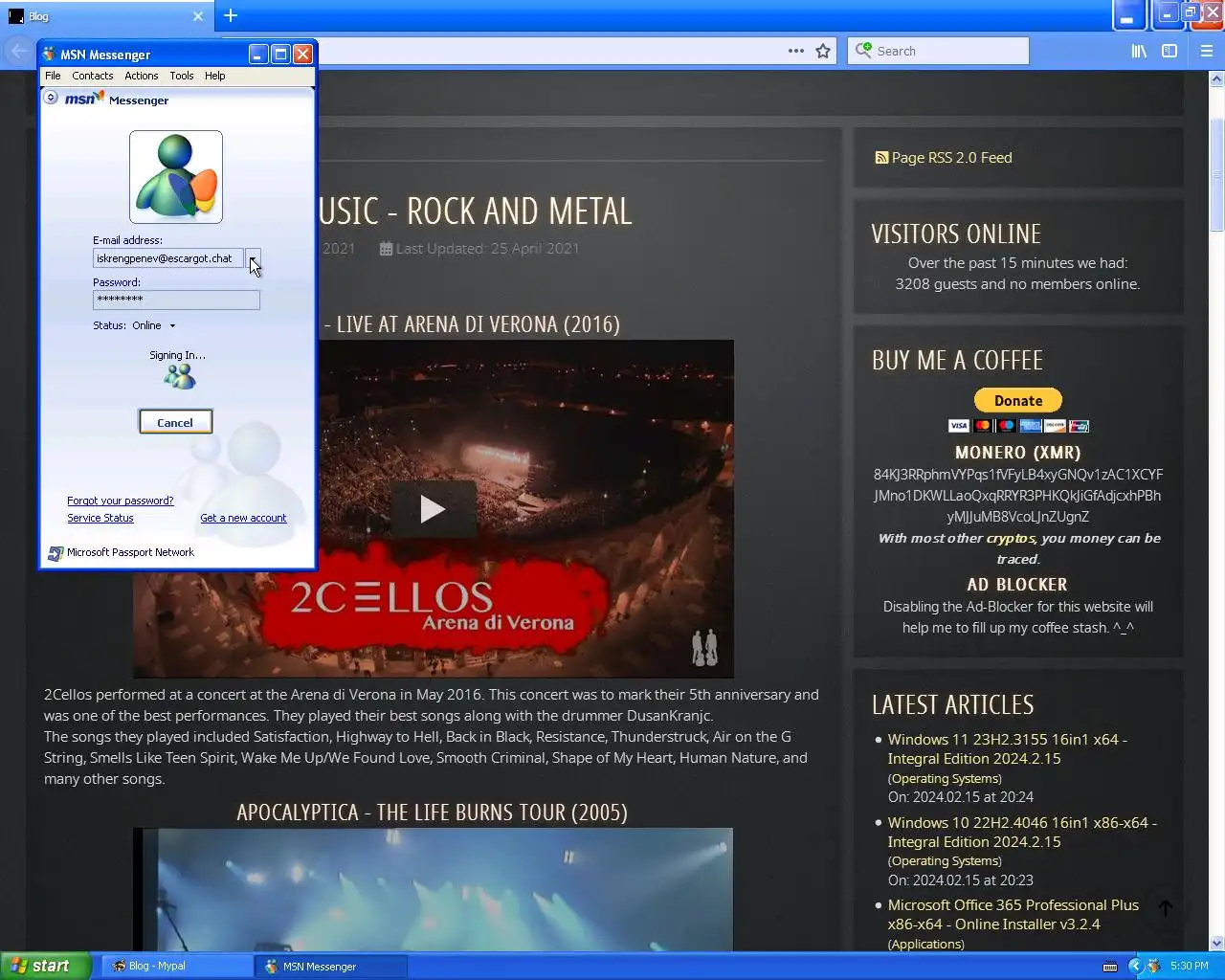This screenshot has width=1225, height=980.
Task: Click the Last Updated calendar icon
Action: click(x=386, y=249)
